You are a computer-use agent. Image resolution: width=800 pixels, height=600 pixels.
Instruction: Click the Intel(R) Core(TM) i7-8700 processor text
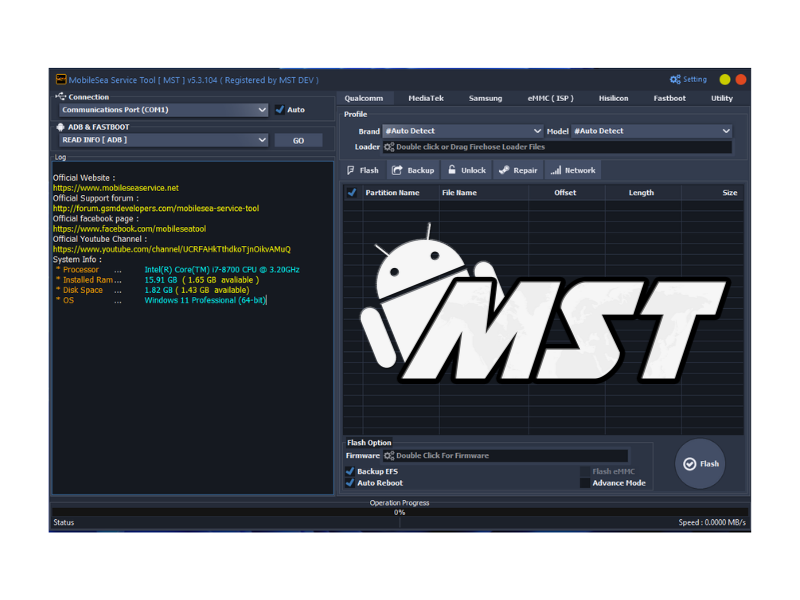222,270
